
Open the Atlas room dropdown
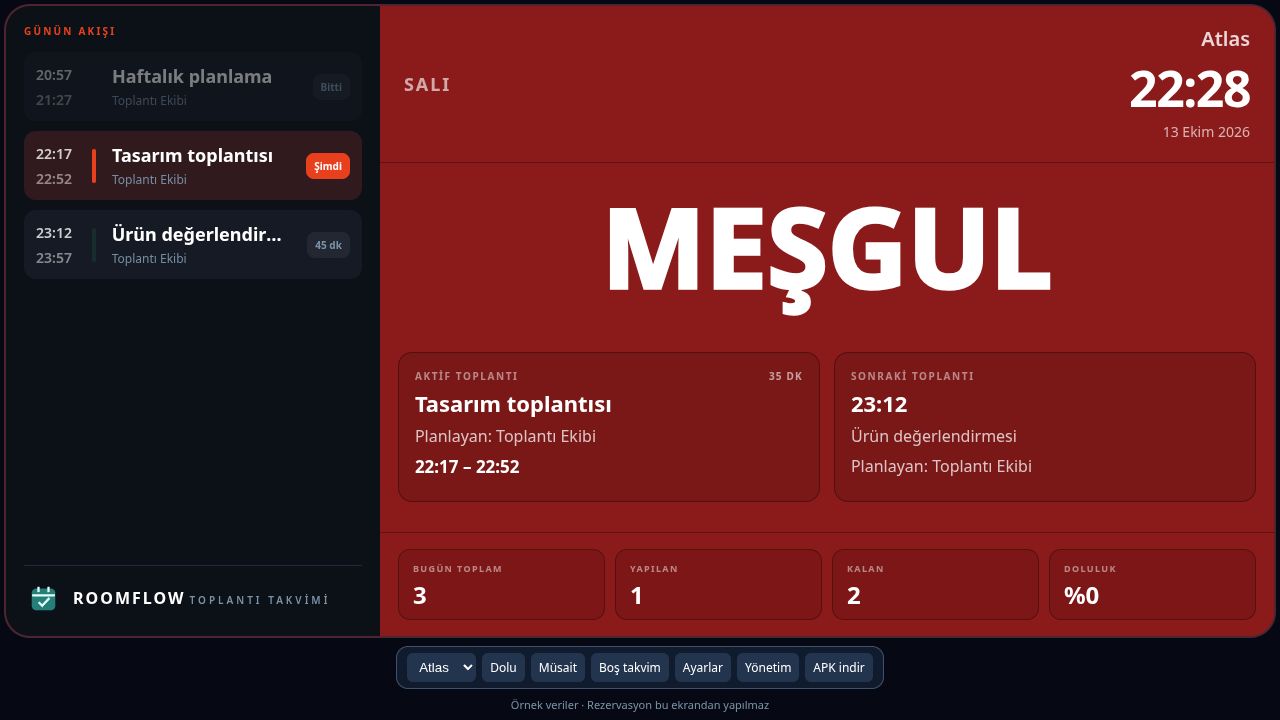click(441, 668)
